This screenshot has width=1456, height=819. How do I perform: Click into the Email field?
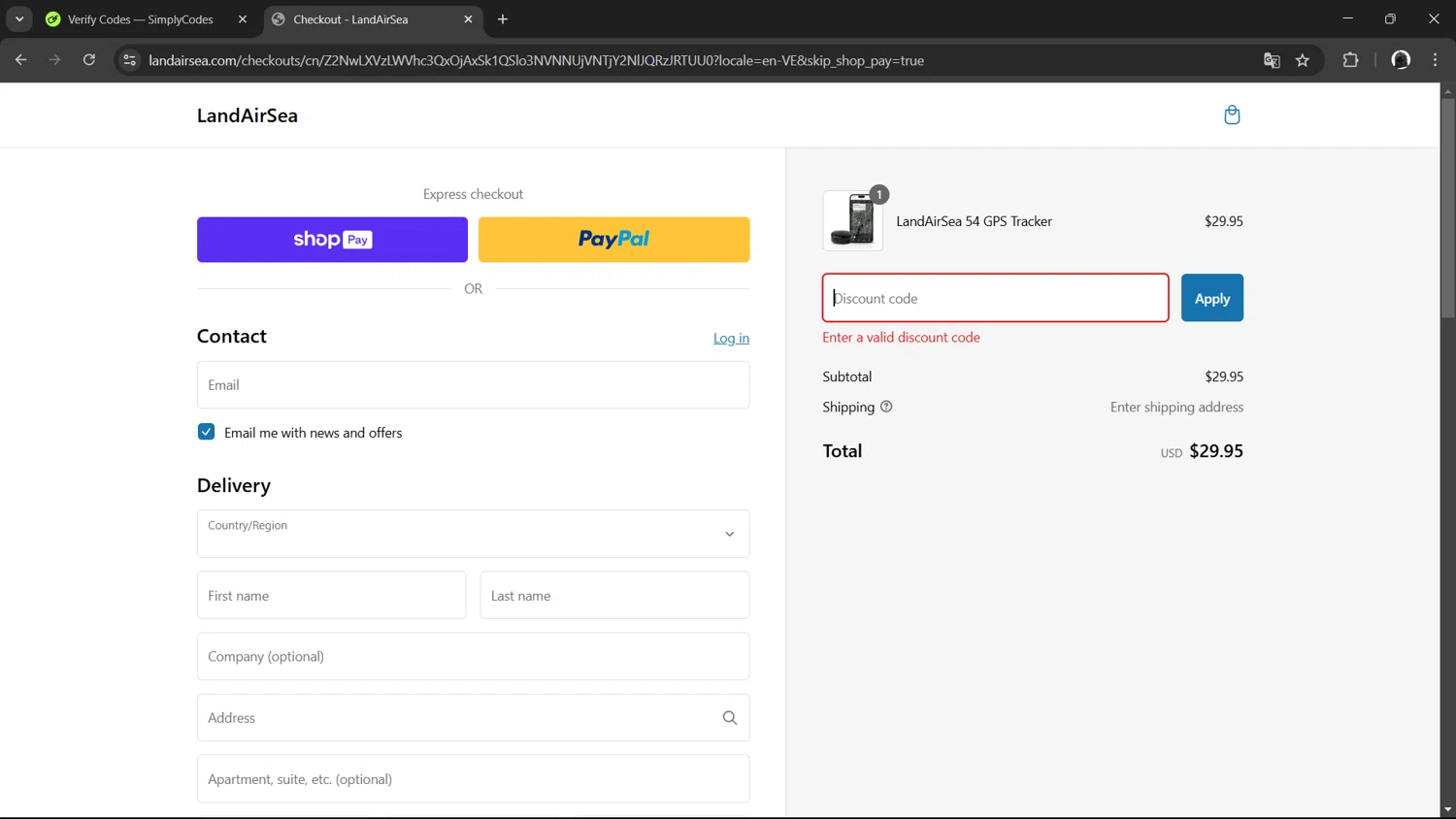tap(474, 385)
